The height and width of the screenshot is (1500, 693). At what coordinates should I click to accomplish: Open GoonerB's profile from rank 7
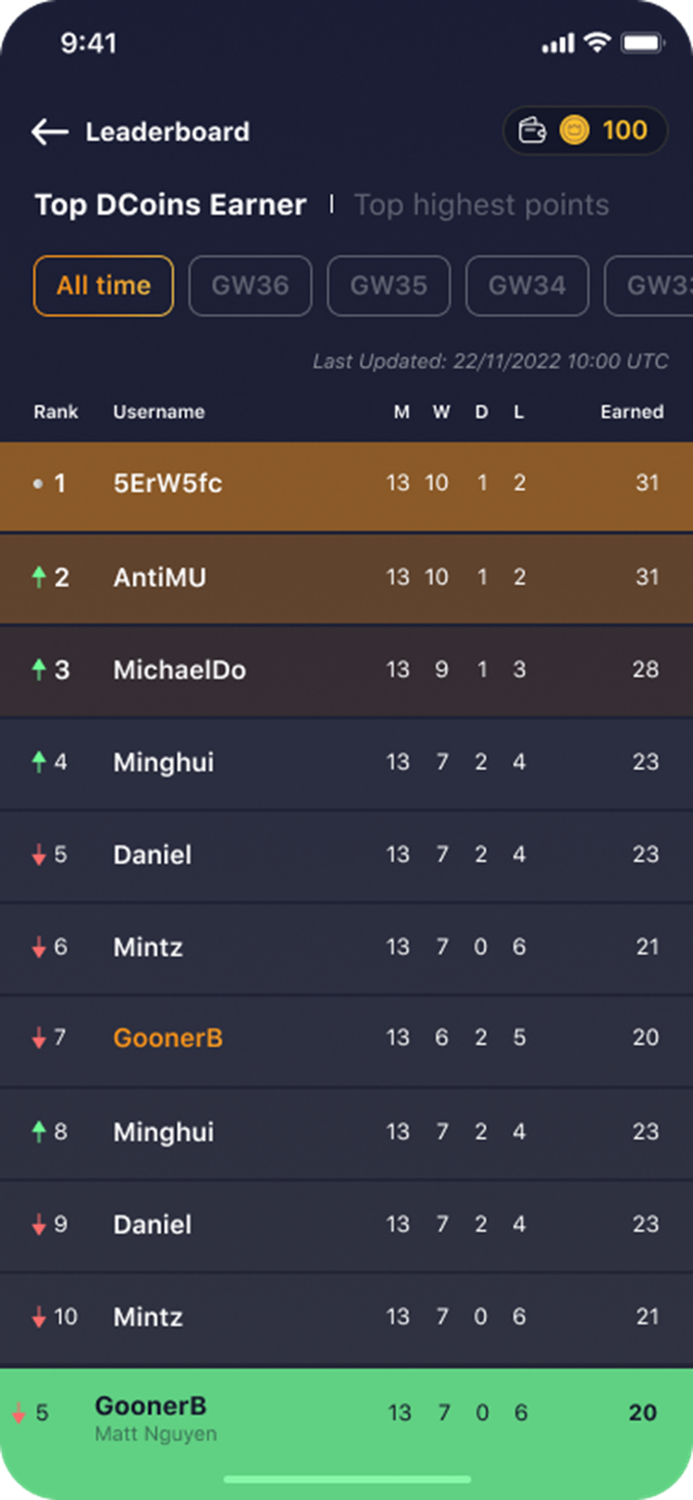(x=167, y=1039)
